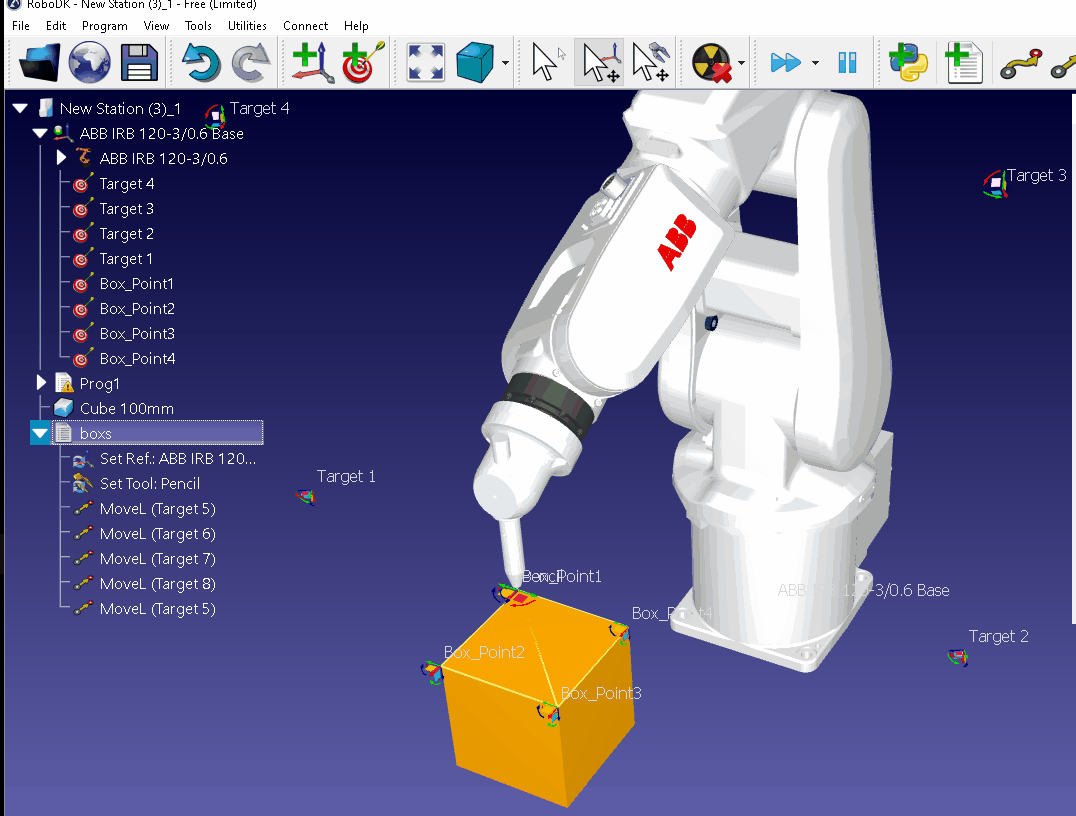
Task: Save the station with floppy disk icon
Action: 139,62
